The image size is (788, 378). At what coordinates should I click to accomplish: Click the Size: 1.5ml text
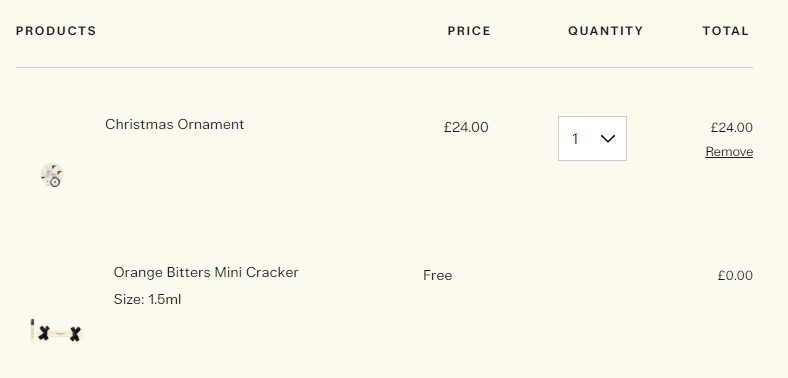pyautogui.click(x=147, y=300)
